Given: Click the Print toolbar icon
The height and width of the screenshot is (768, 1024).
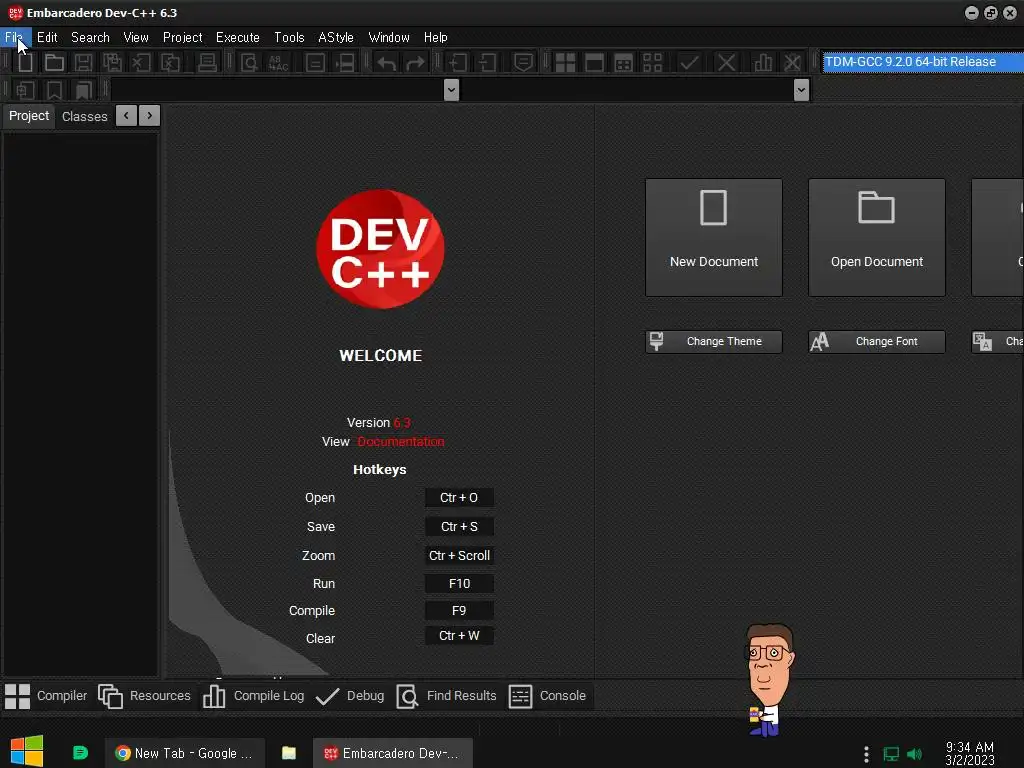Looking at the screenshot, I should coord(207,63).
